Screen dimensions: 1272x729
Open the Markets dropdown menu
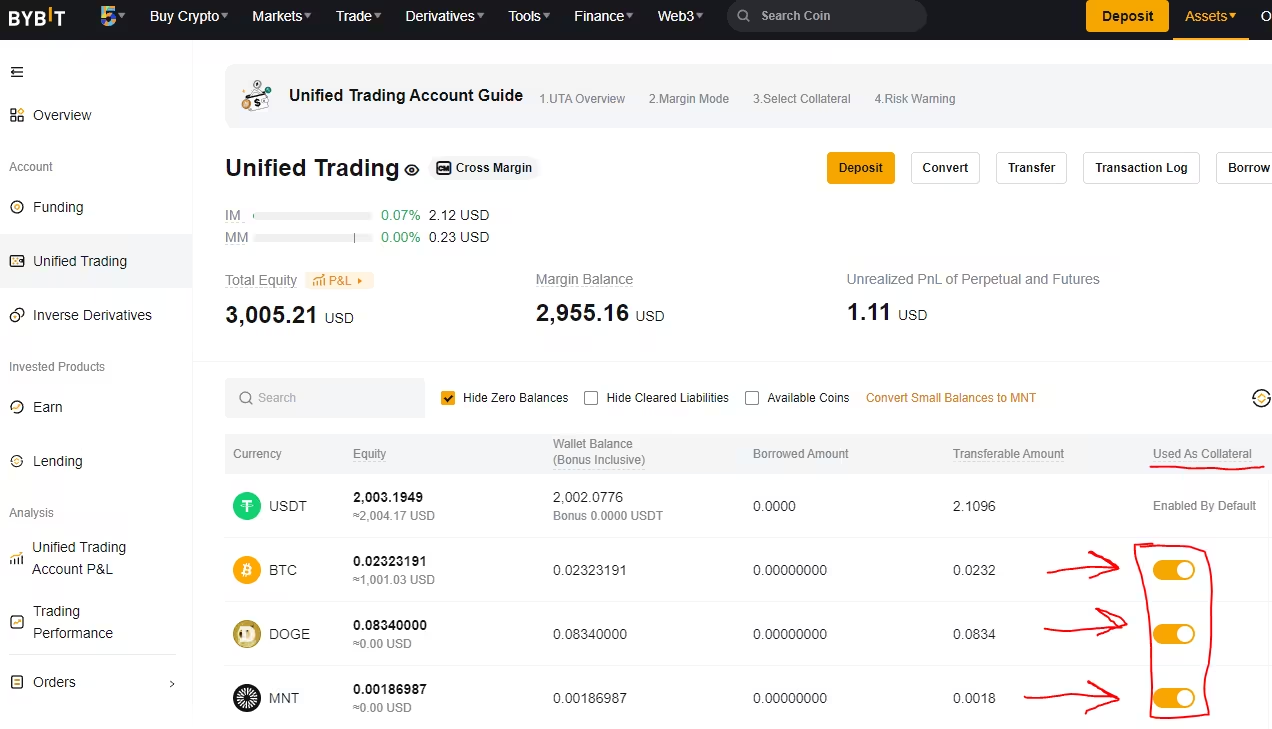(281, 16)
